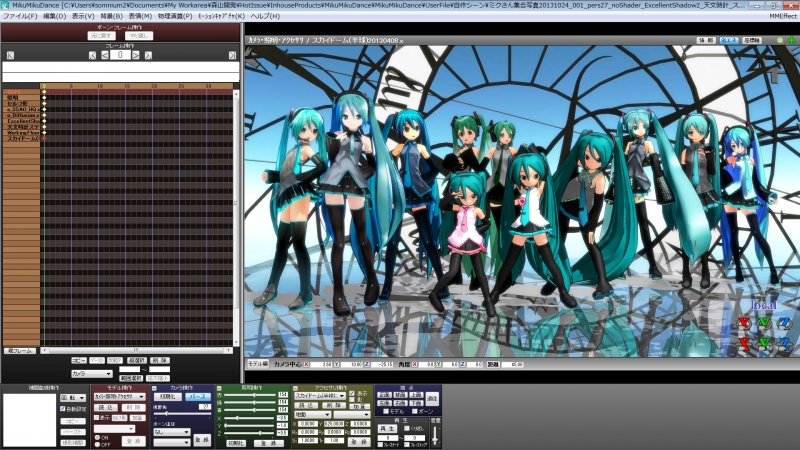Click the Z move gizmo icon
Viewport: 800px width, 450px height.
tap(784, 343)
